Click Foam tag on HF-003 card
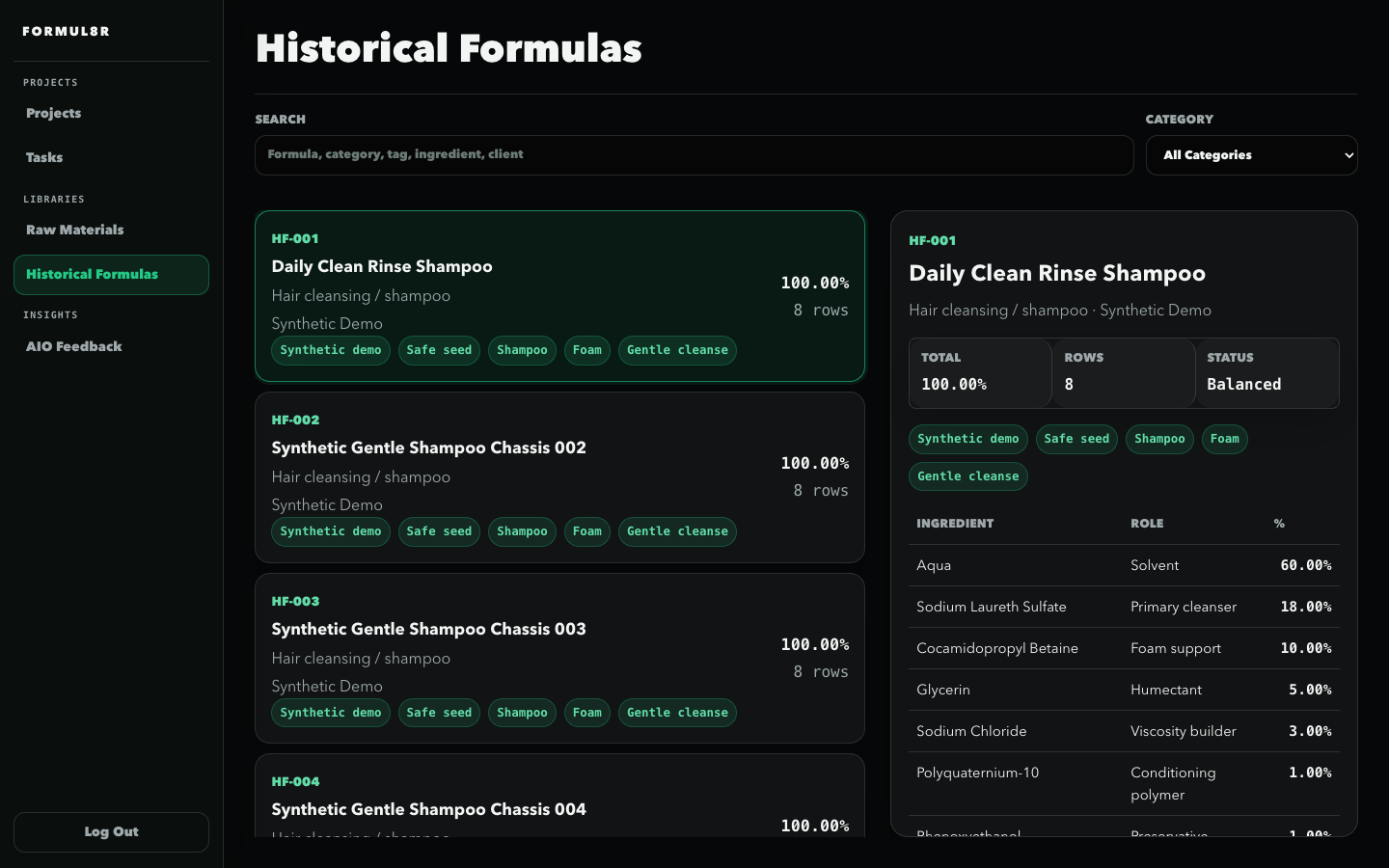 point(587,713)
